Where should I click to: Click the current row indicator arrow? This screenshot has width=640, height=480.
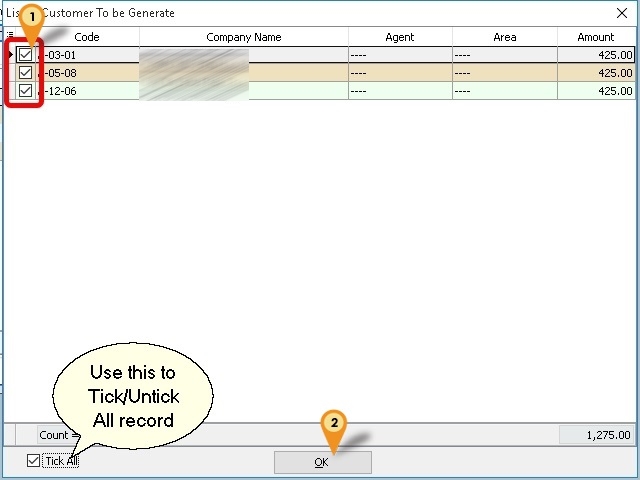(x=9, y=55)
